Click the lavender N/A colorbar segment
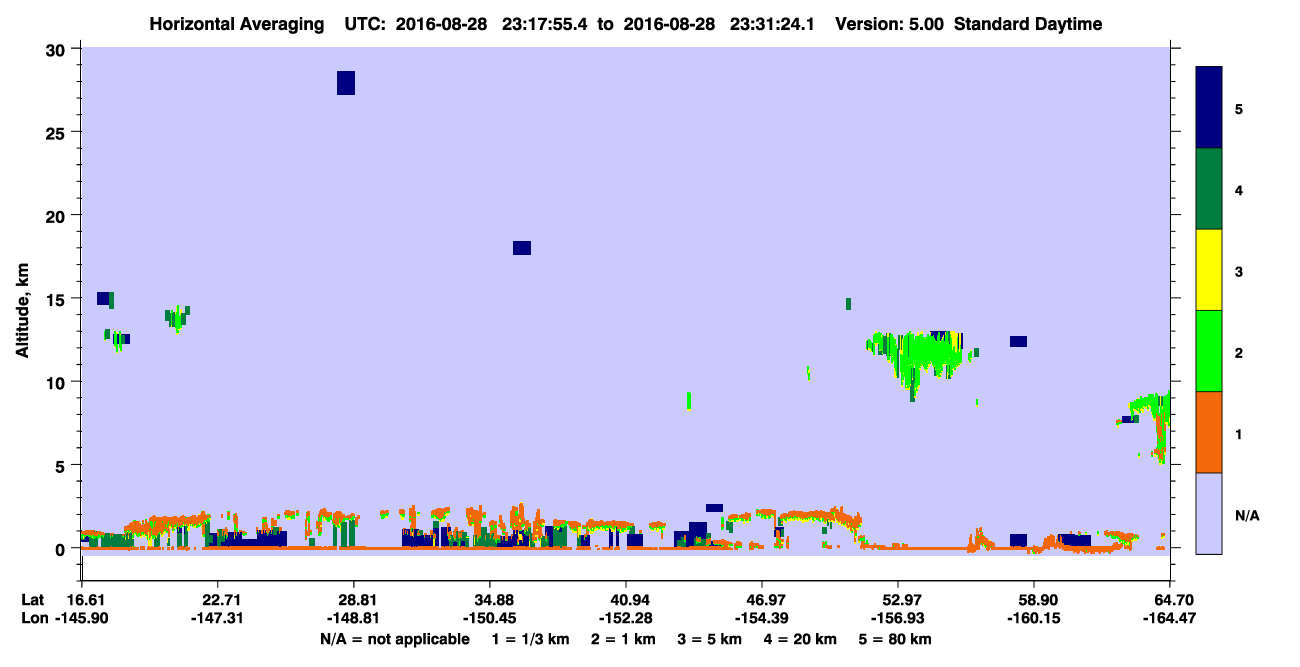The height and width of the screenshot is (667, 1300). [x=1209, y=513]
